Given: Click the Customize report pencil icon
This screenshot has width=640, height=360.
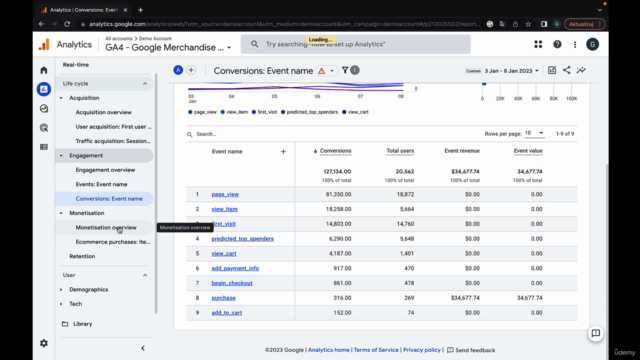Looking at the screenshot, I should click(x=552, y=70).
